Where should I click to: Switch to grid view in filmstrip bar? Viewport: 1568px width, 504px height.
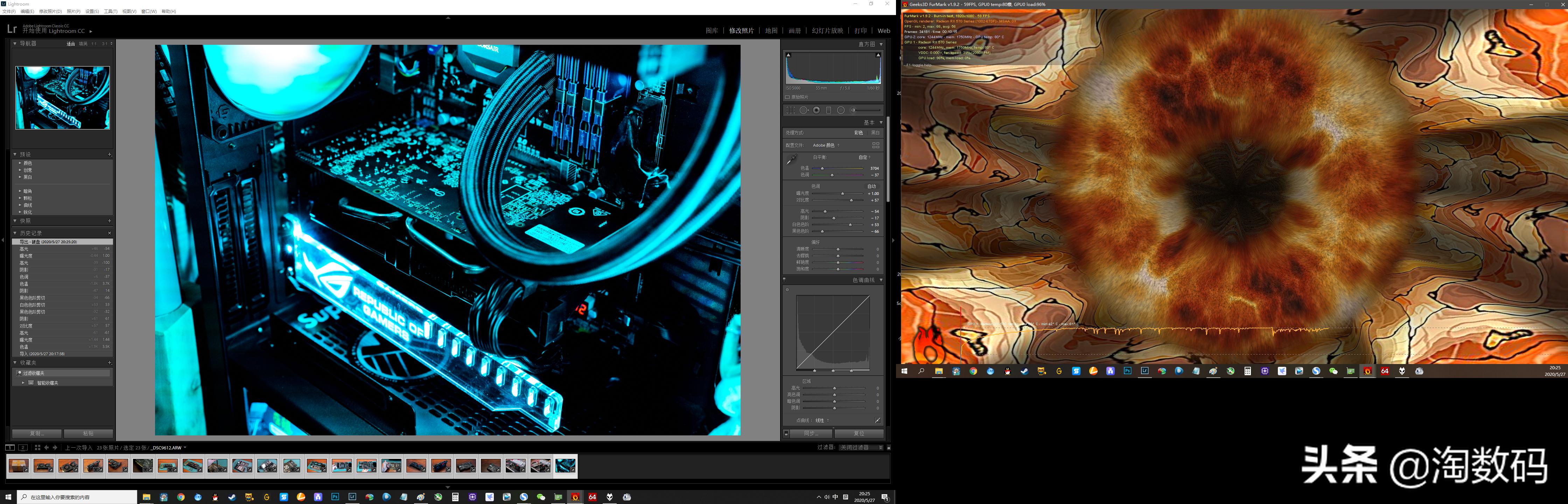[x=37, y=447]
